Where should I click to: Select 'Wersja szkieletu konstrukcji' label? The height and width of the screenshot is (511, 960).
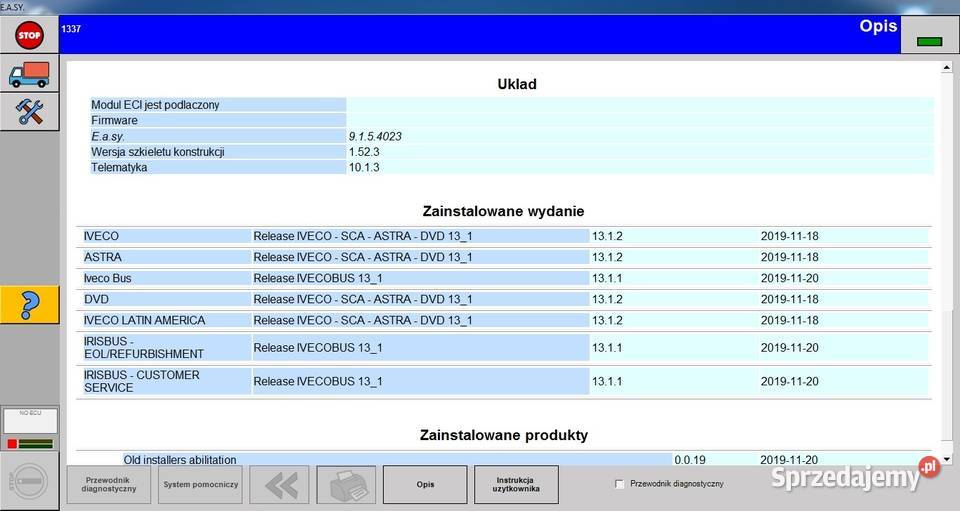(158, 152)
